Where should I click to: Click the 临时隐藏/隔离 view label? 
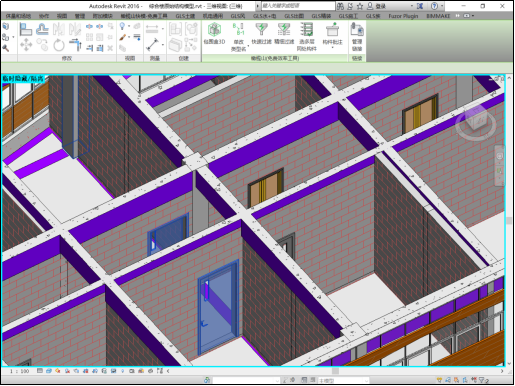[23, 79]
